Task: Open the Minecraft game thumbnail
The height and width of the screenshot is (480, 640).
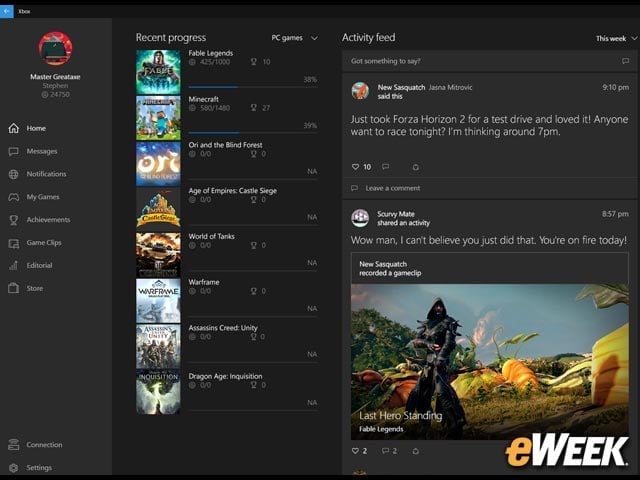Action: 158,118
